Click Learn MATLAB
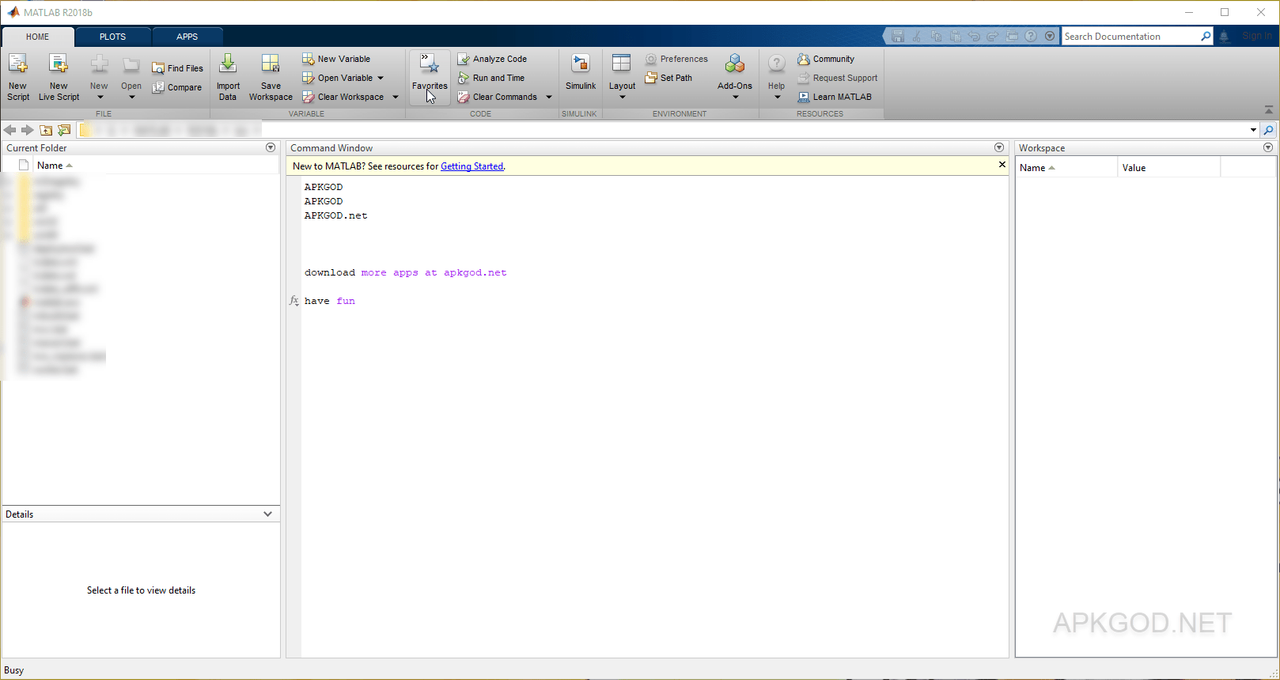1280x680 pixels. (834, 97)
